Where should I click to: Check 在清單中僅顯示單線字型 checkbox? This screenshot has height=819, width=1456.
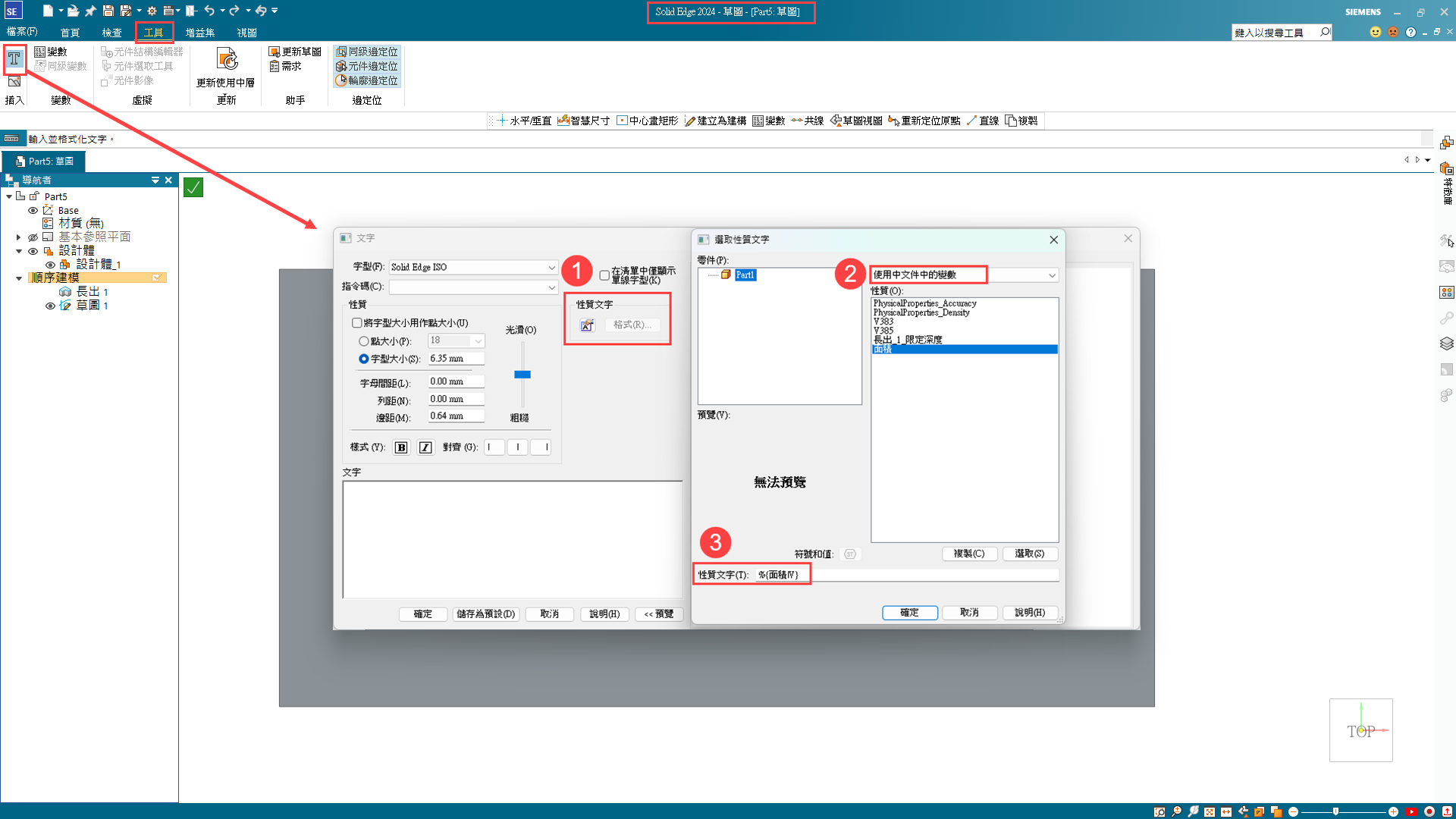tap(604, 275)
